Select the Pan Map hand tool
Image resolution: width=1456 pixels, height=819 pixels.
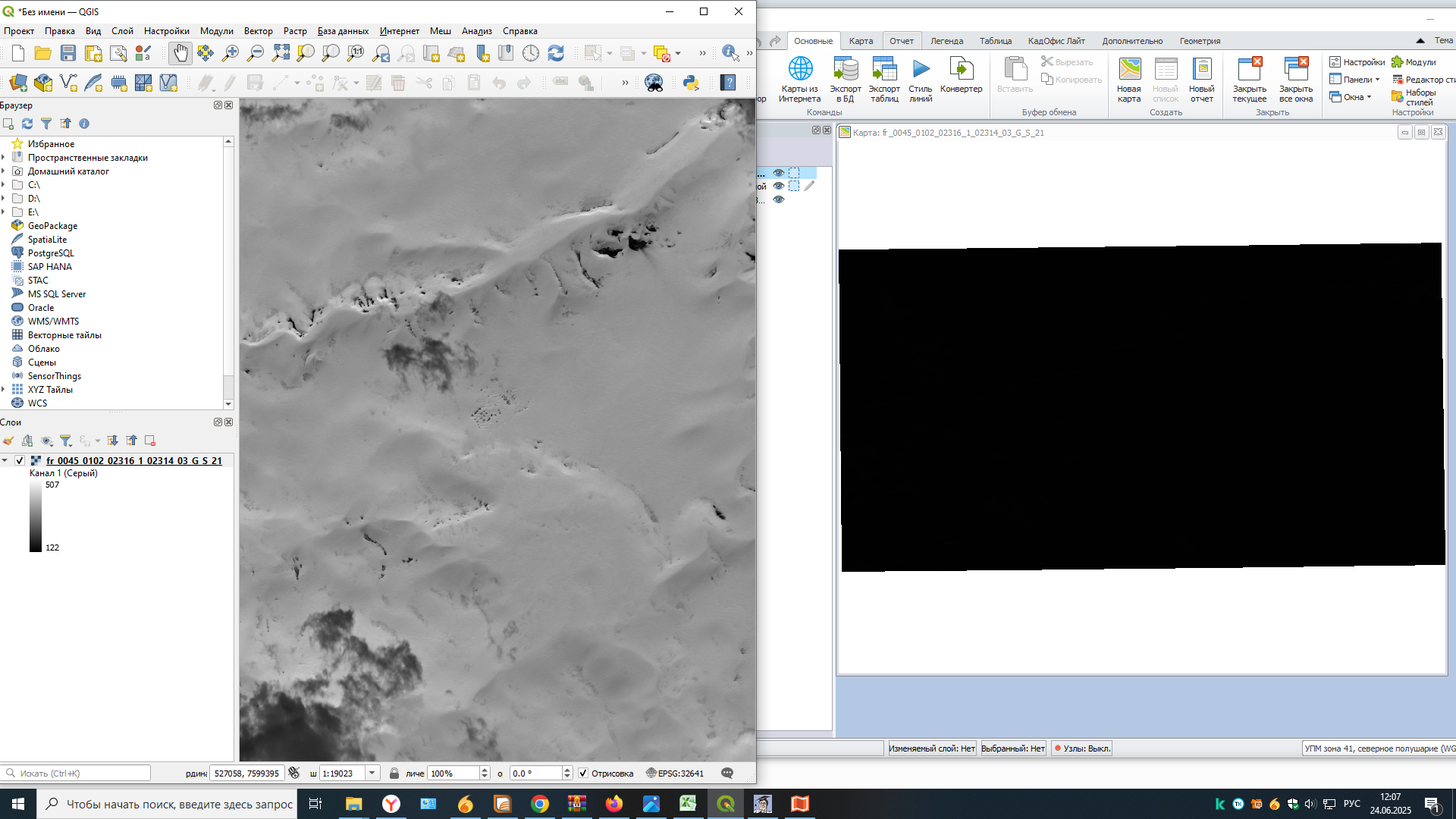coord(180,53)
